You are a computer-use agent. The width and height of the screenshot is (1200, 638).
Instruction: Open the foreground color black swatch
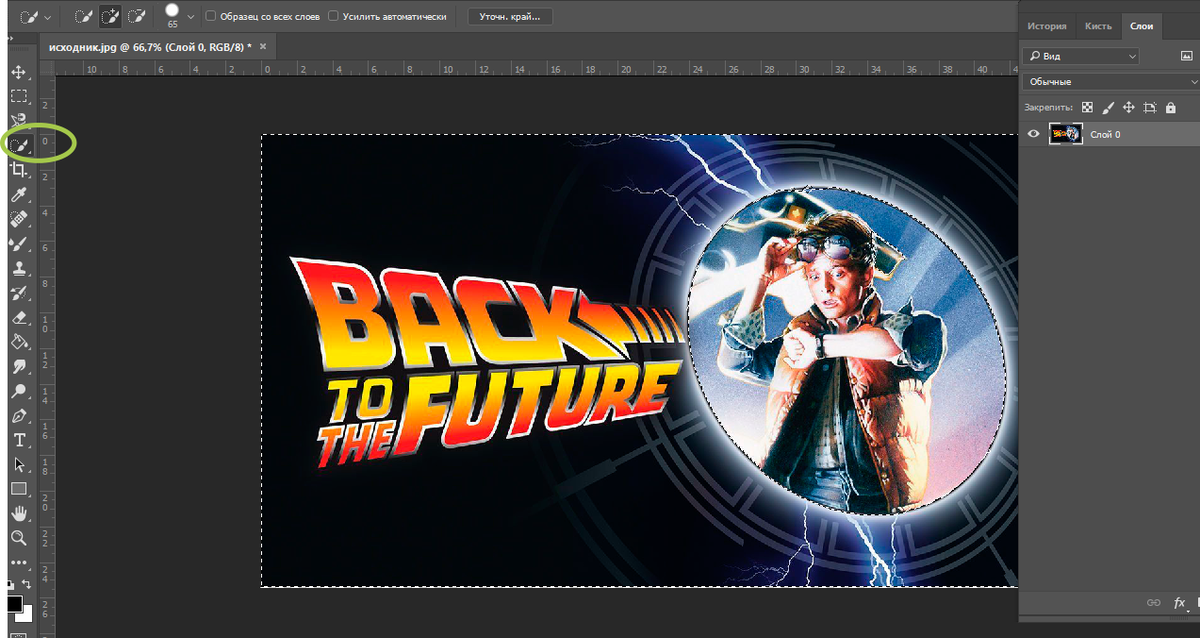[14, 603]
